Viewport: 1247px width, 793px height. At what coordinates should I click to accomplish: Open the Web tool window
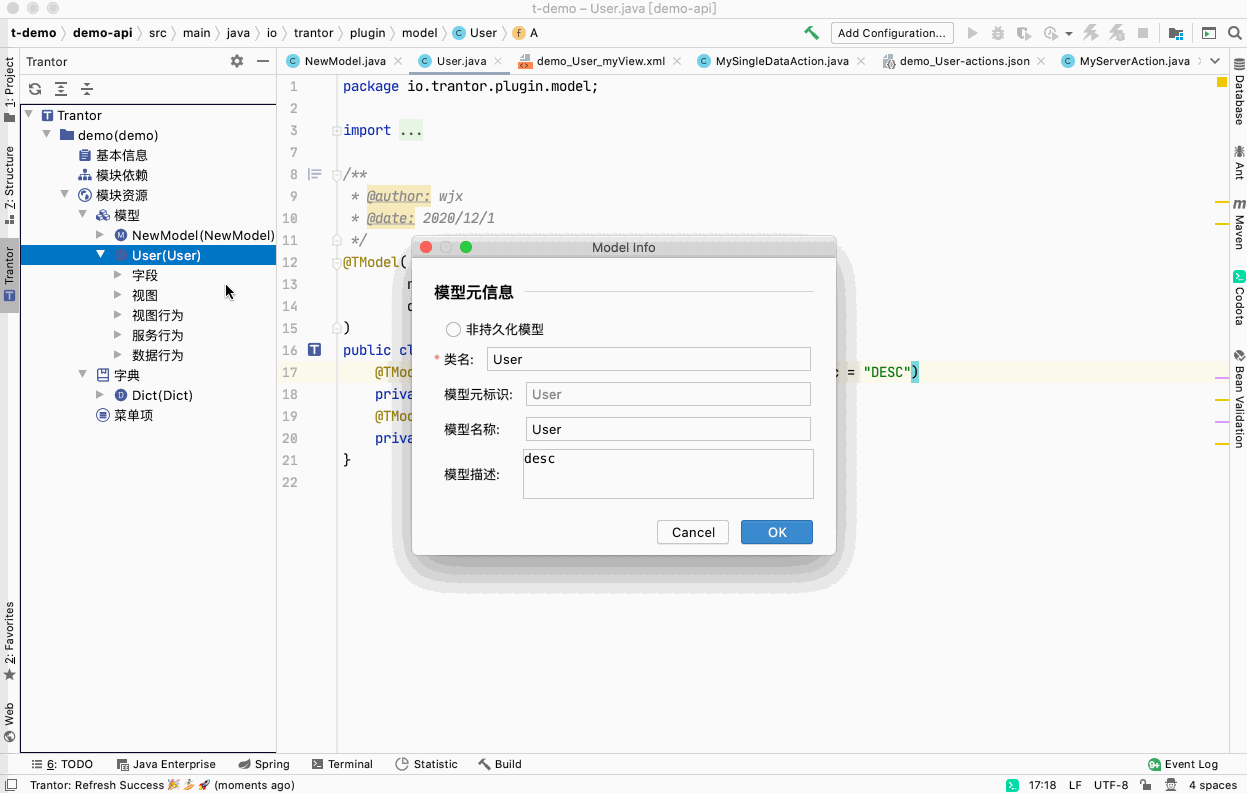pos(9,722)
